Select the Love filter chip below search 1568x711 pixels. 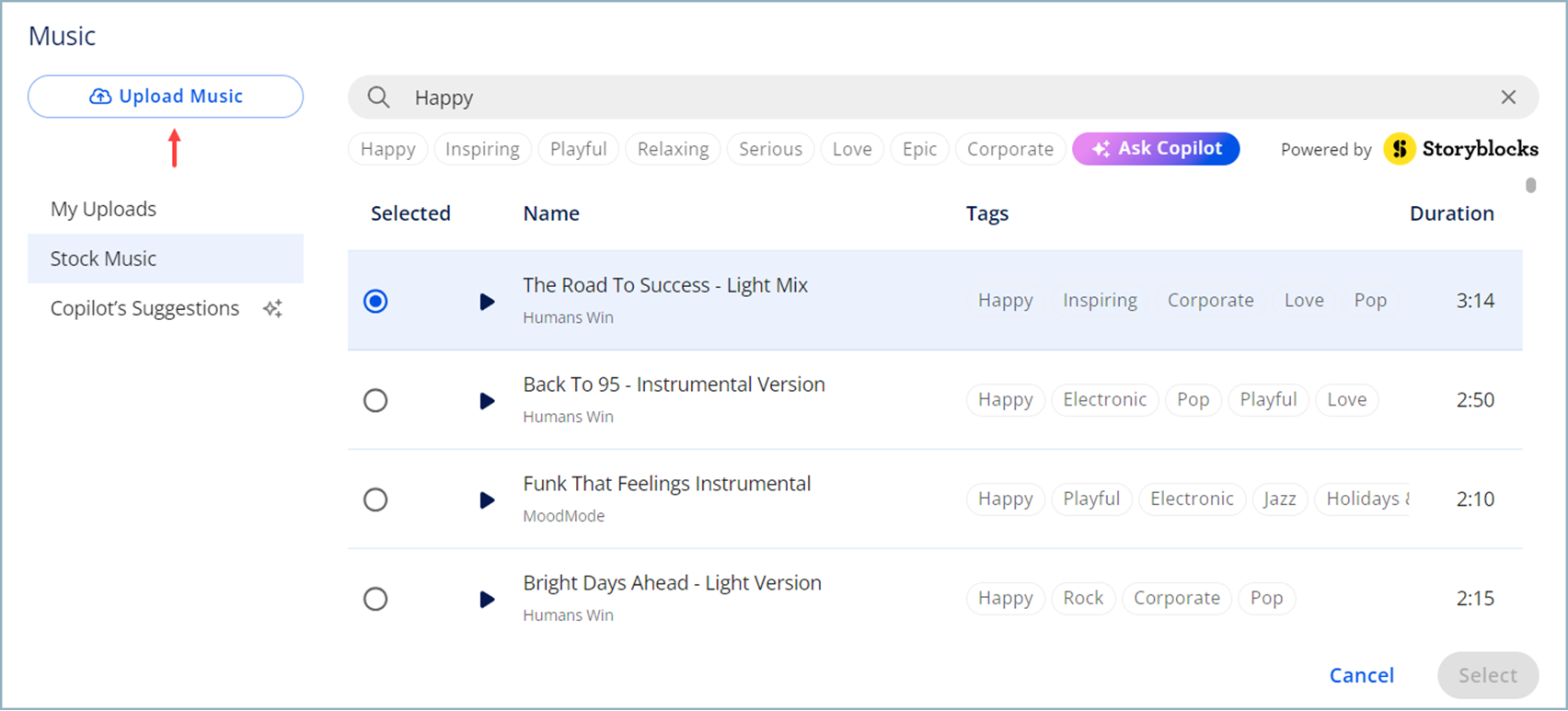852,149
